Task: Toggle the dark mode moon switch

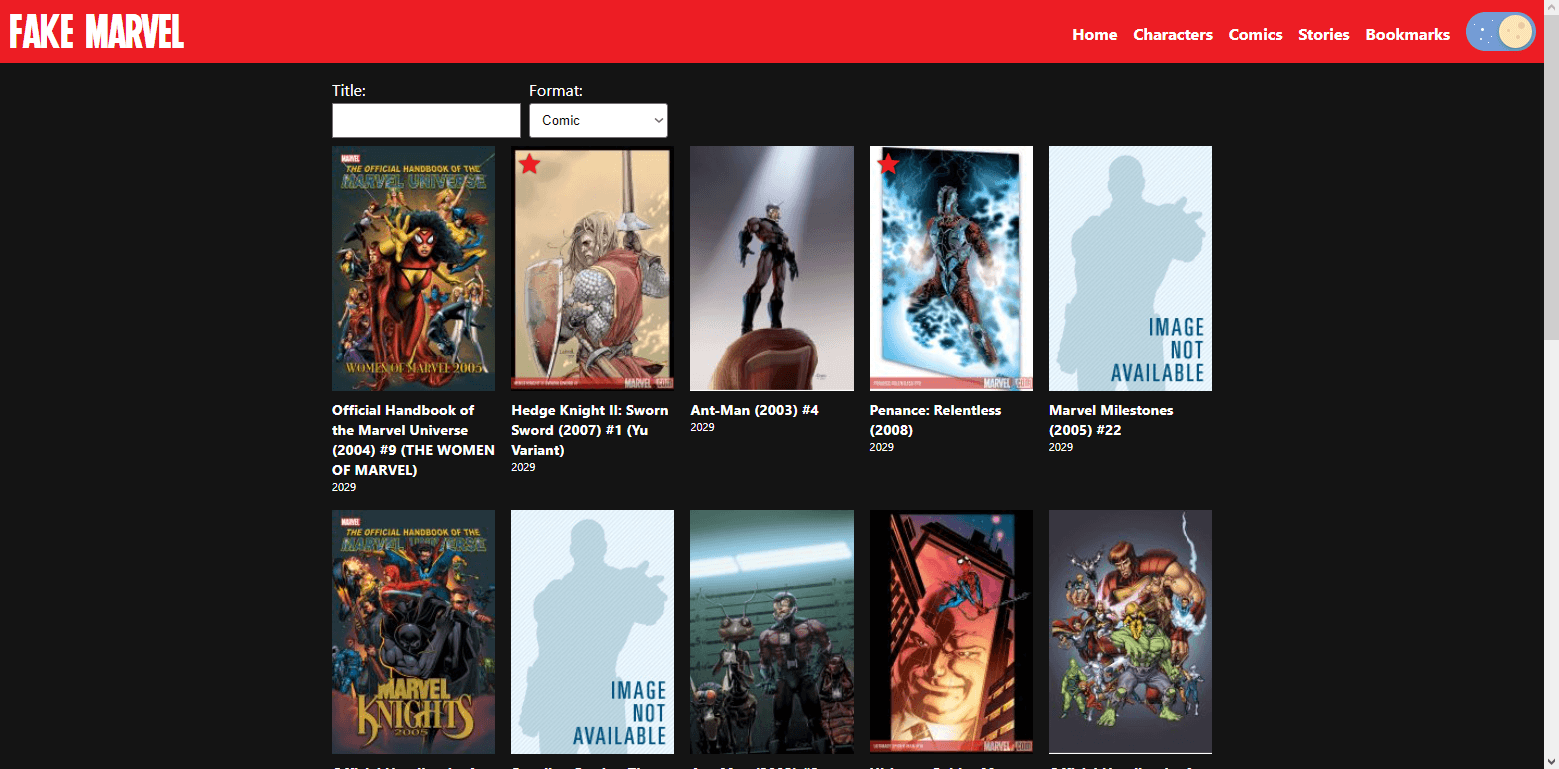Action: click(x=1500, y=33)
